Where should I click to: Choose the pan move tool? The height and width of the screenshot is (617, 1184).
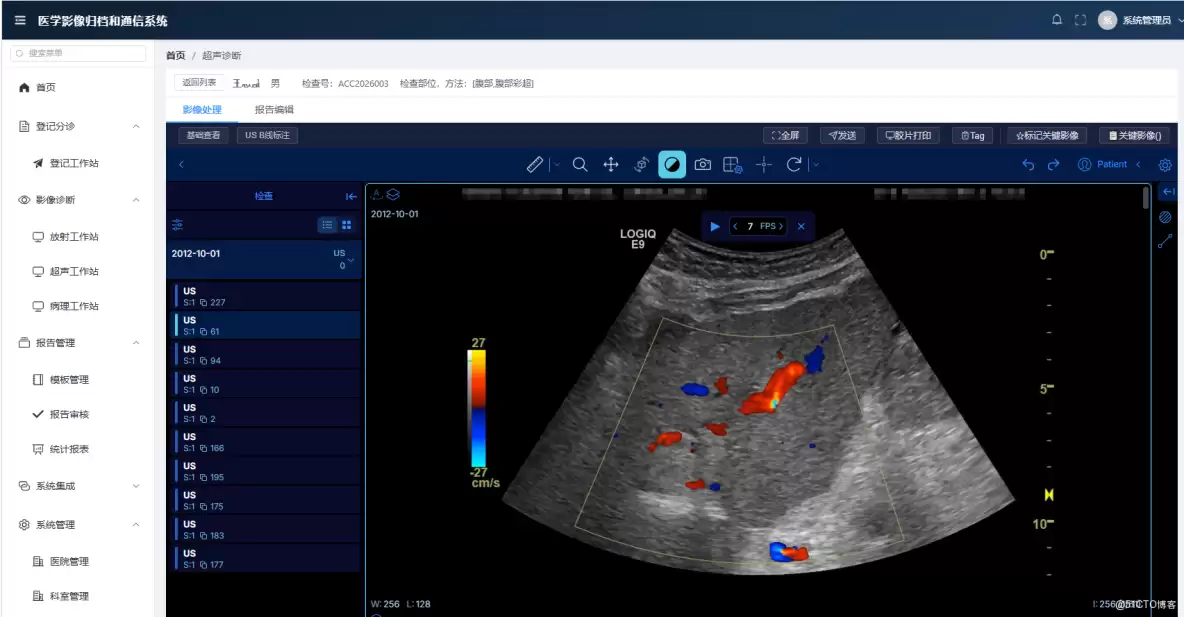611,165
